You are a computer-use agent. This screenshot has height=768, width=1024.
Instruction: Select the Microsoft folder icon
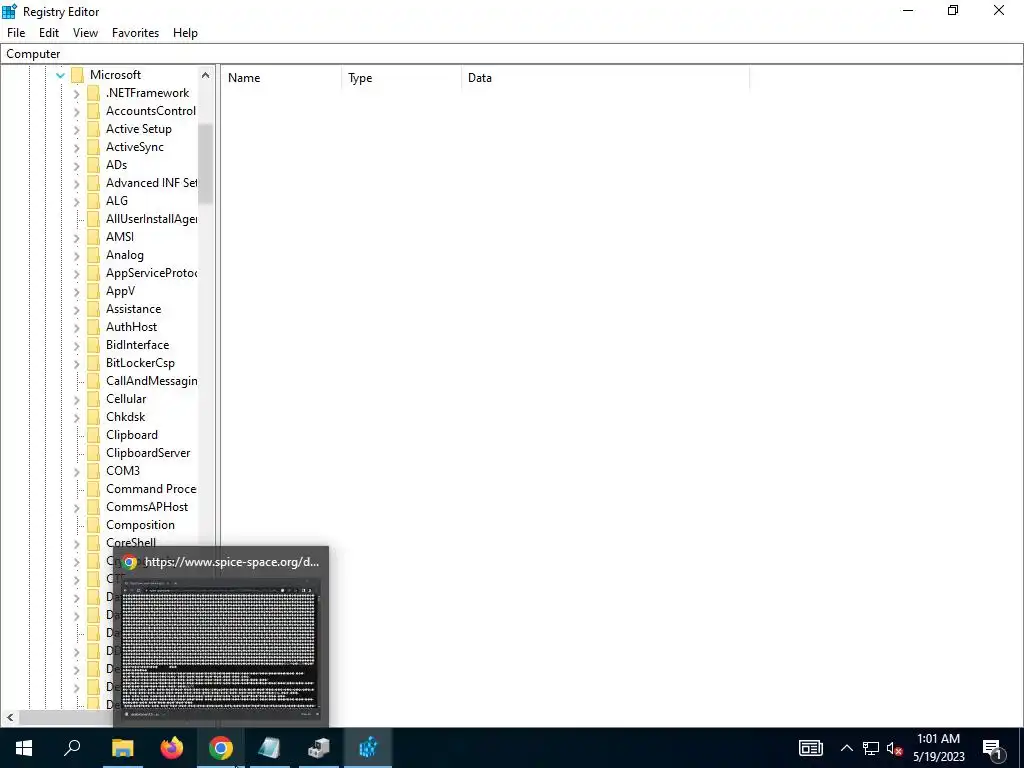pyautogui.click(x=78, y=74)
